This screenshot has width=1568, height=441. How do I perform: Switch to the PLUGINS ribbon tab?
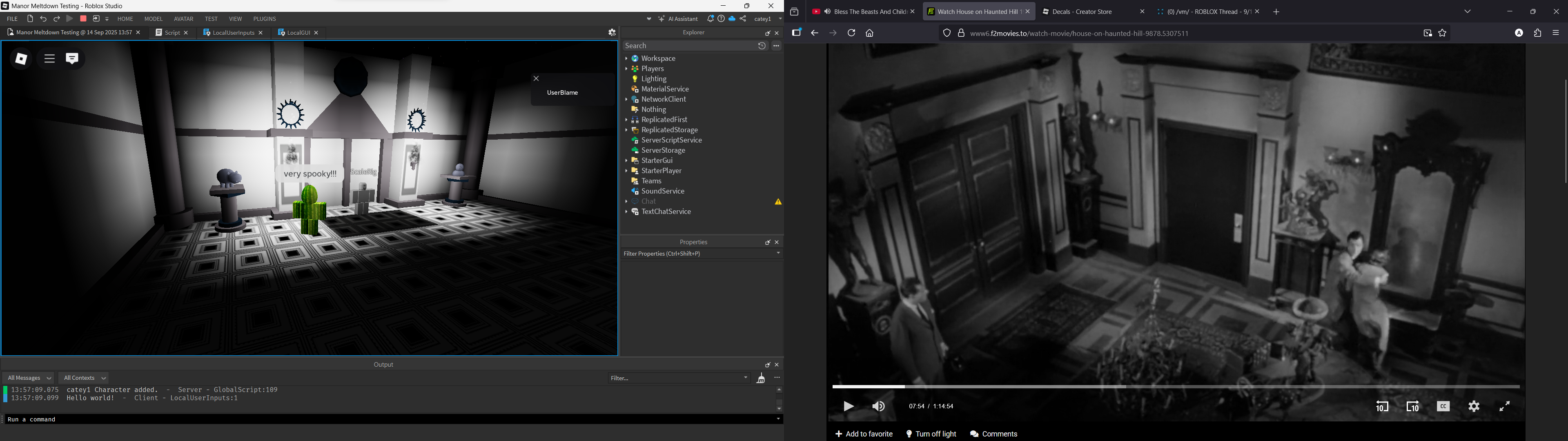coord(265,19)
